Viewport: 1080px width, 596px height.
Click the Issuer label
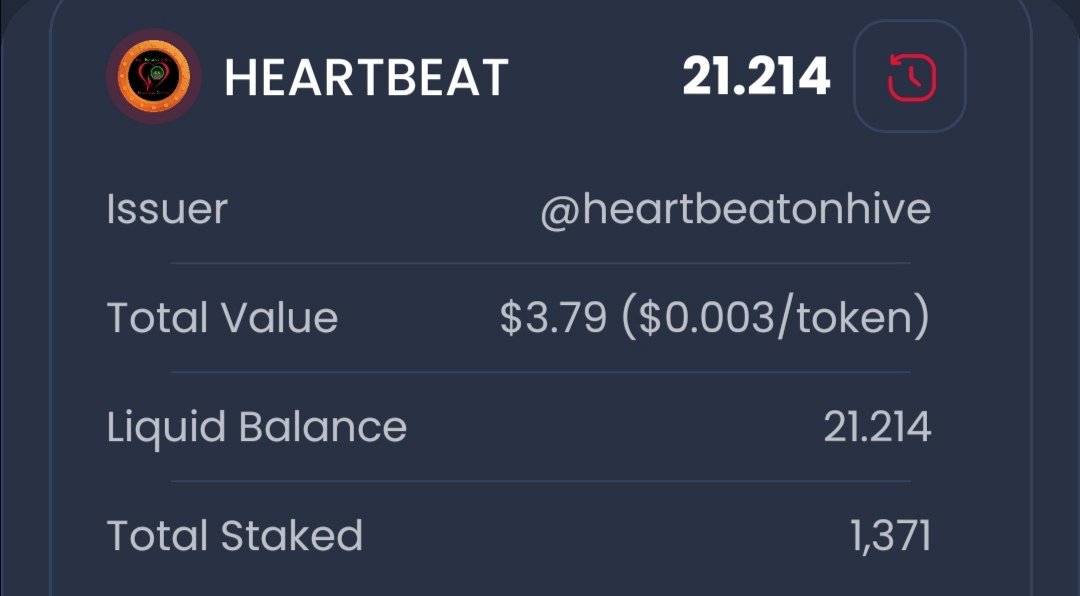tap(167, 210)
